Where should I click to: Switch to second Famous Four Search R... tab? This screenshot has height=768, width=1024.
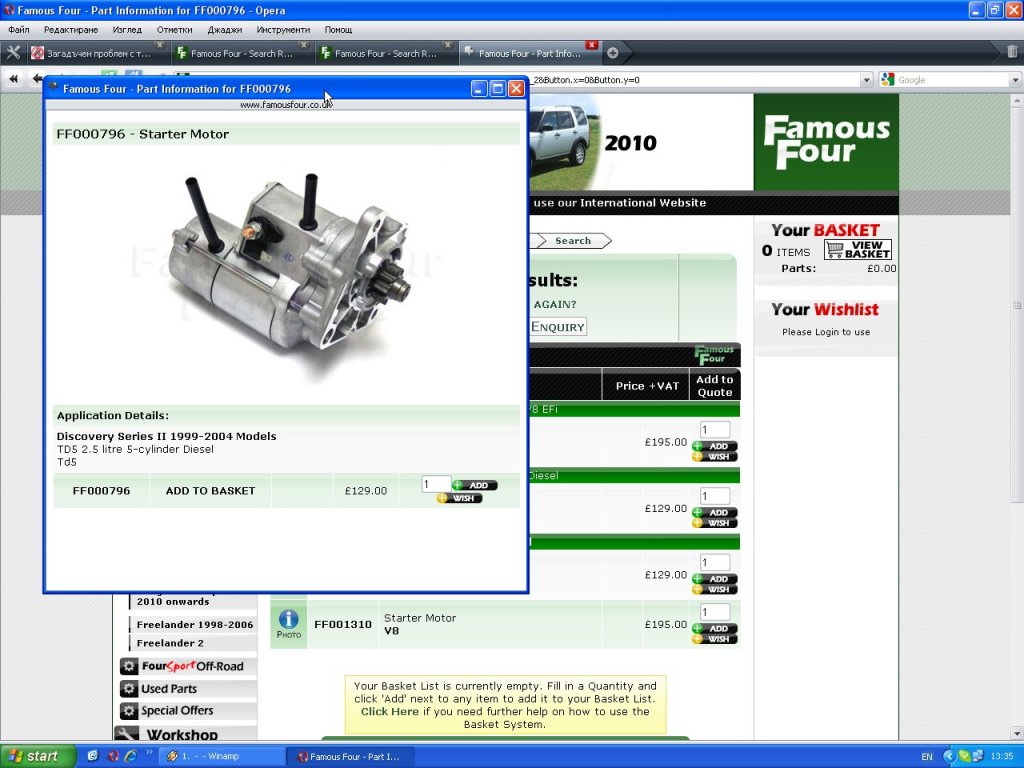pos(385,54)
